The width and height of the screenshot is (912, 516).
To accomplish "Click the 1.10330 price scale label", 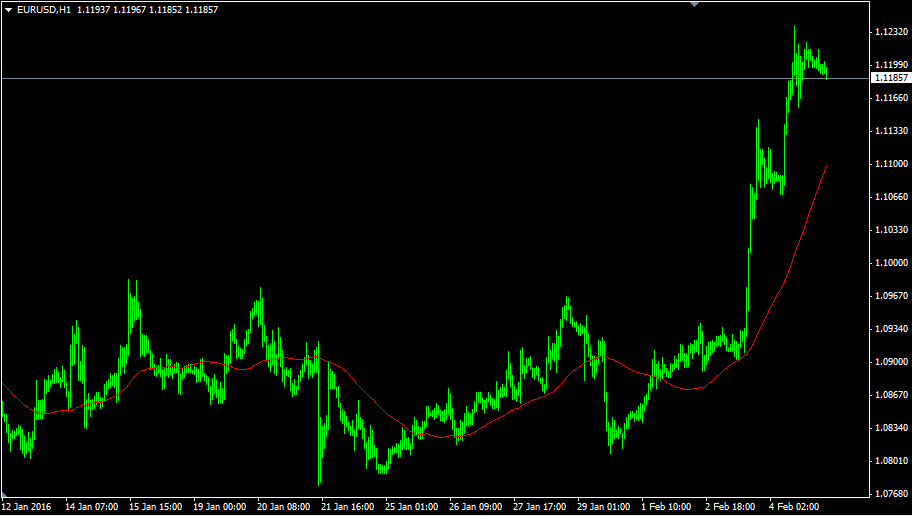I will pyautogui.click(x=891, y=230).
